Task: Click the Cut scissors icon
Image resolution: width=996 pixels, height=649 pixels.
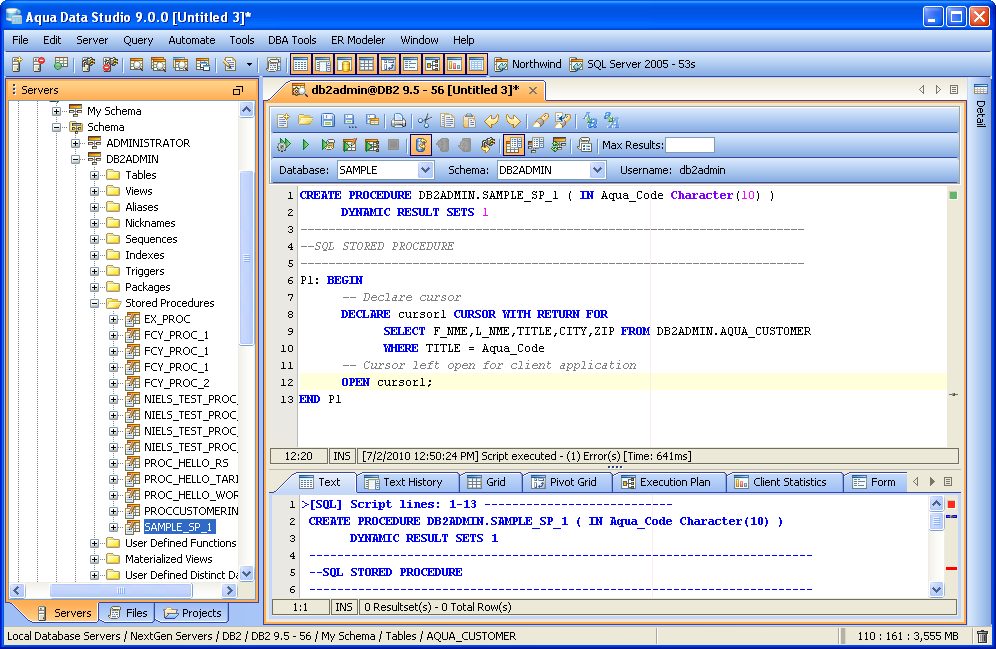Action: coord(425,120)
